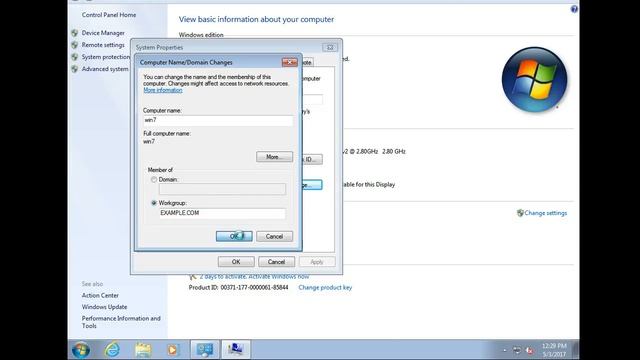This screenshot has width=640, height=360.
Task: Switch to the last taskbar computer icon
Action: (x=236, y=350)
